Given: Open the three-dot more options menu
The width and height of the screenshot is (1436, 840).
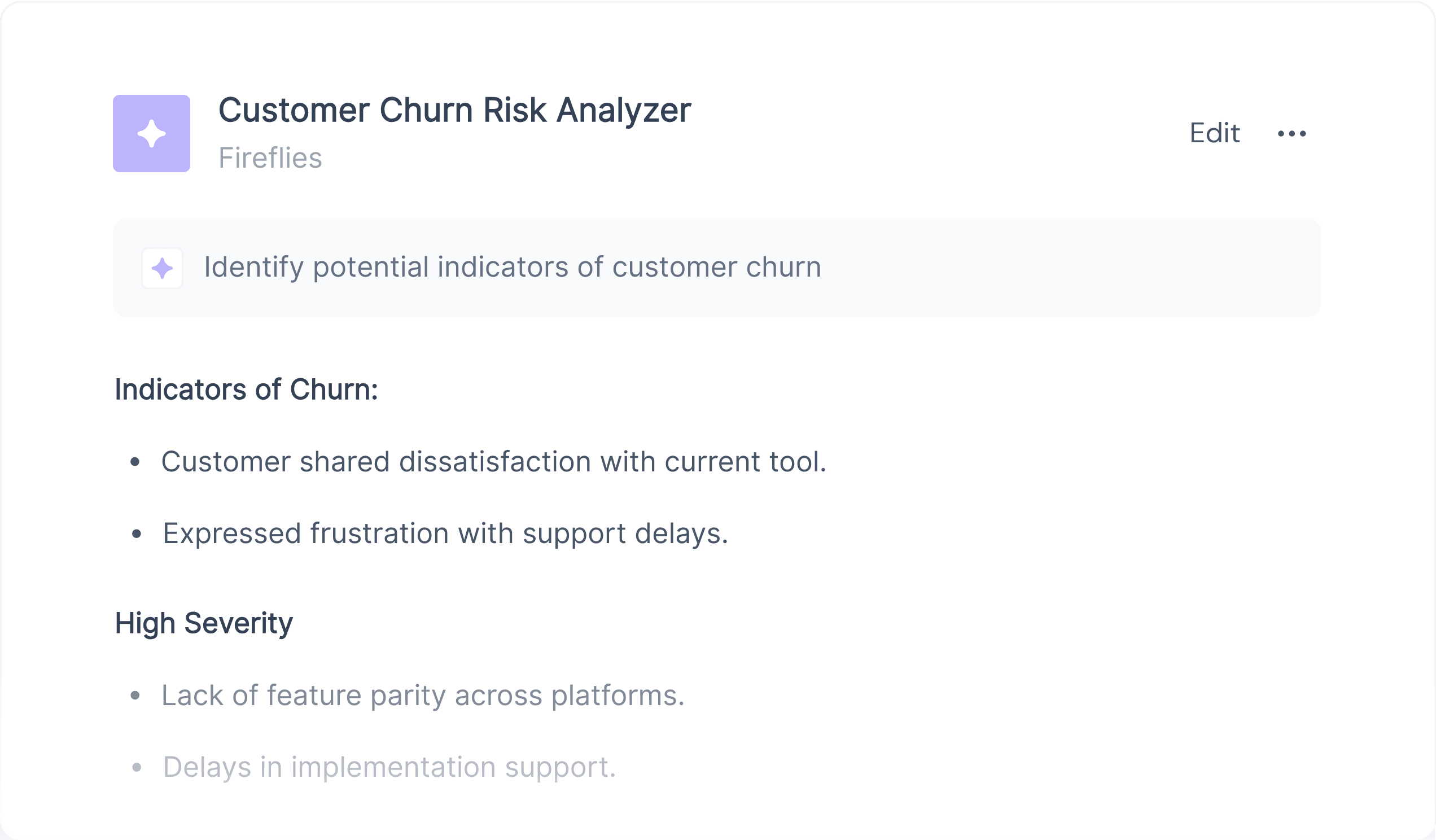Looking at the screenshot, I should point(1292,134).
